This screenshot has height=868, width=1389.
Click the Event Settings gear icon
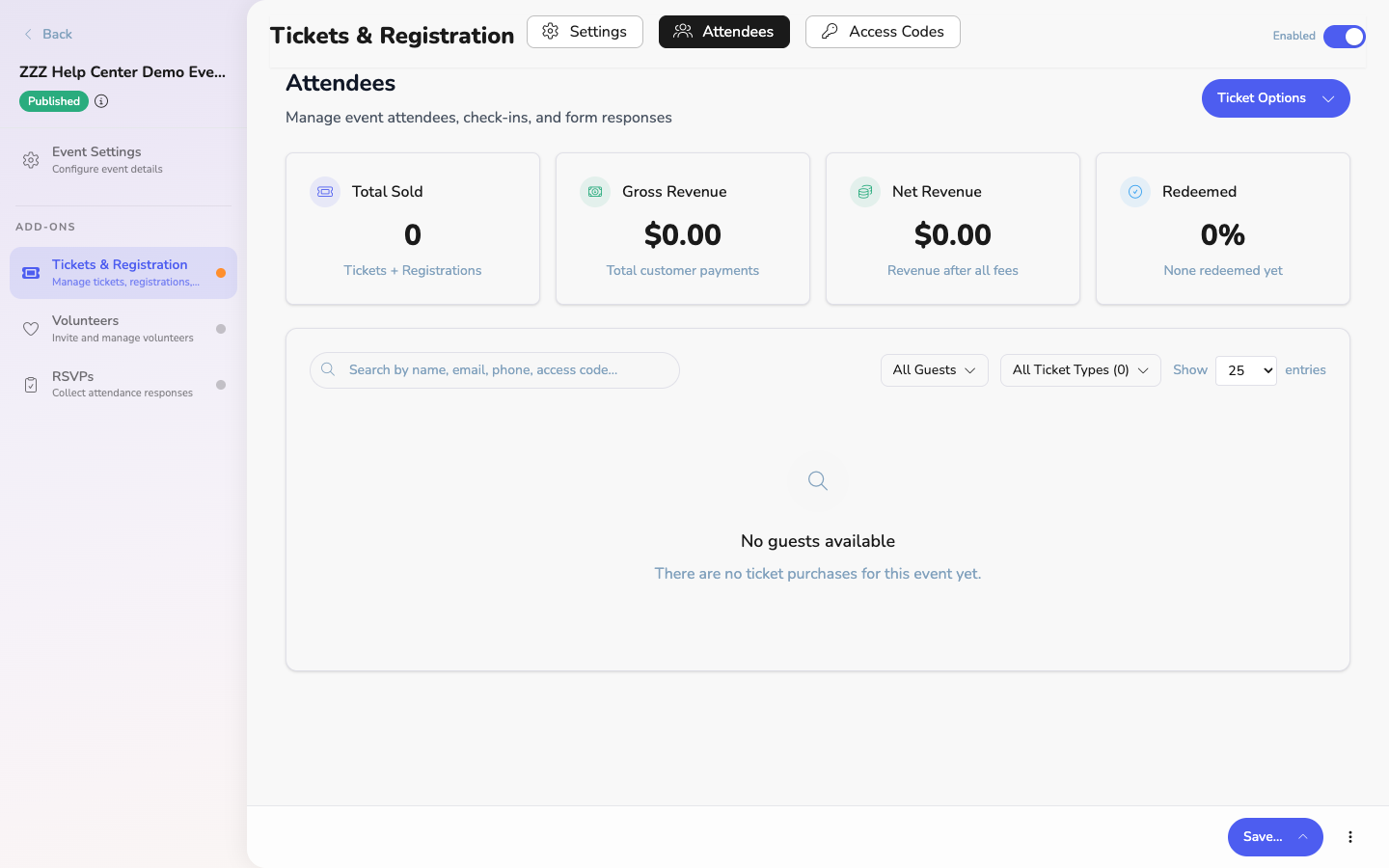[31, 159]
